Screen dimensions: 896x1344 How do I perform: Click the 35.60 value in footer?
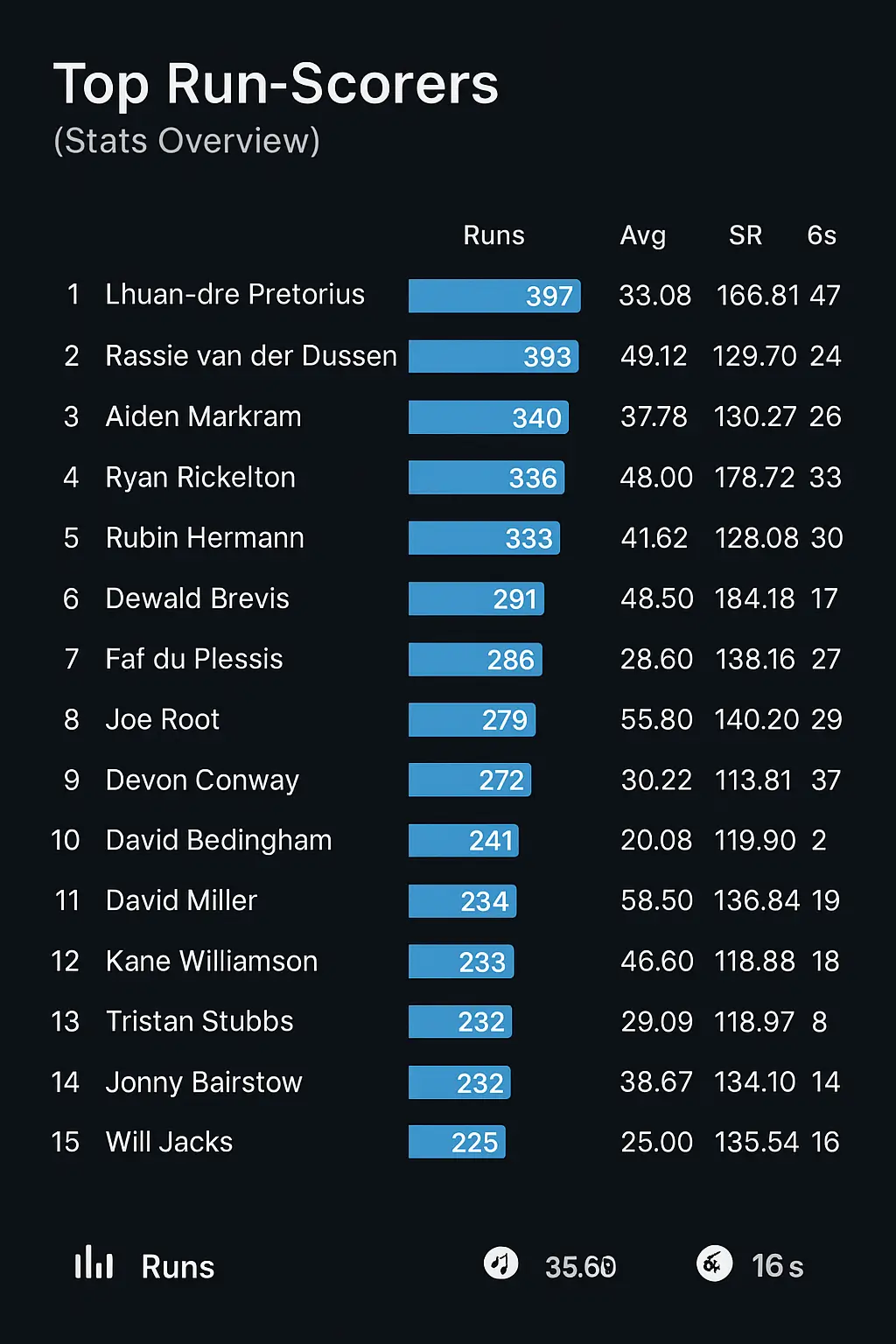click(580, 1267)
